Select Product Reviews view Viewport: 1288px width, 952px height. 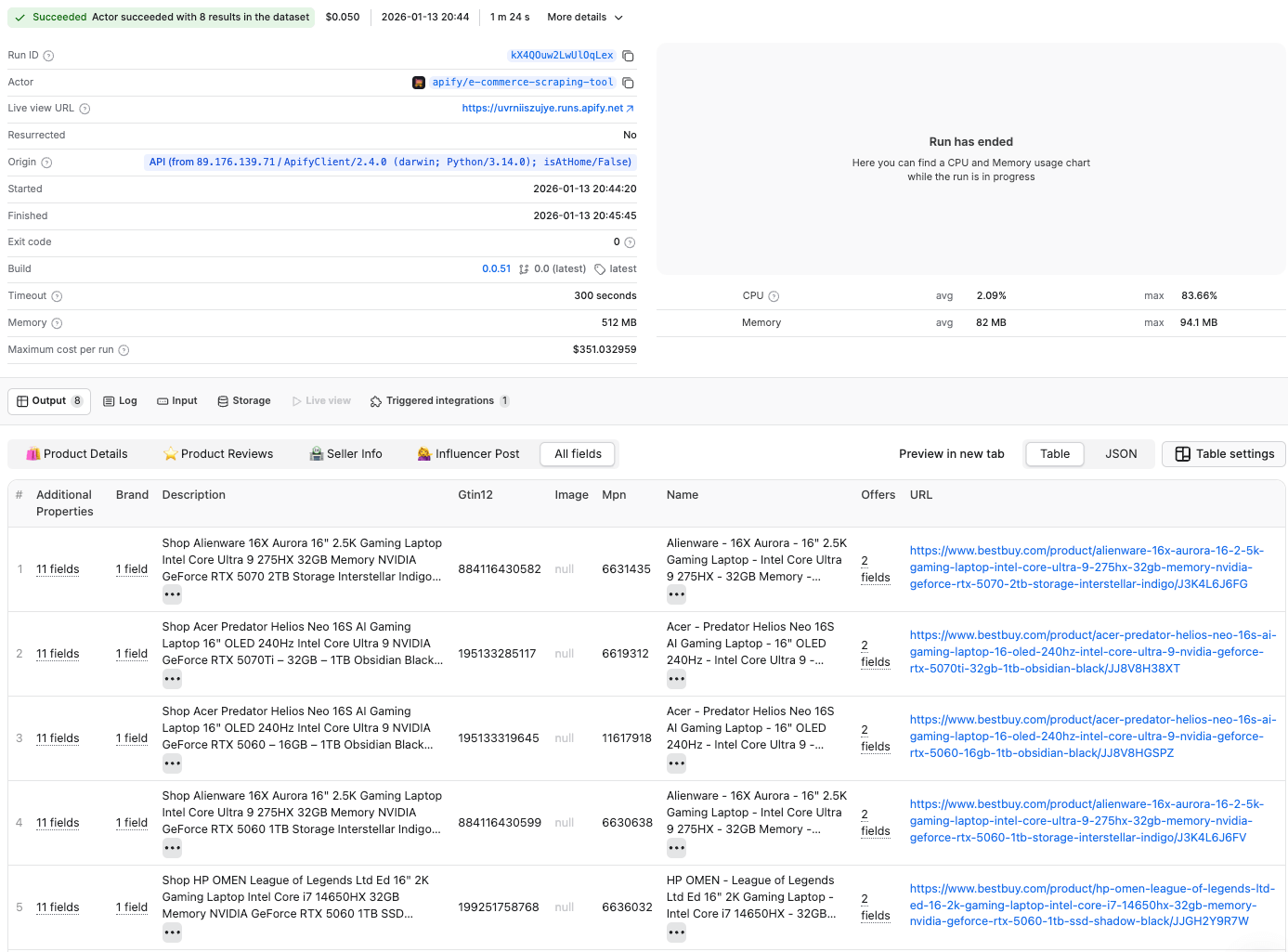[218, 454]
